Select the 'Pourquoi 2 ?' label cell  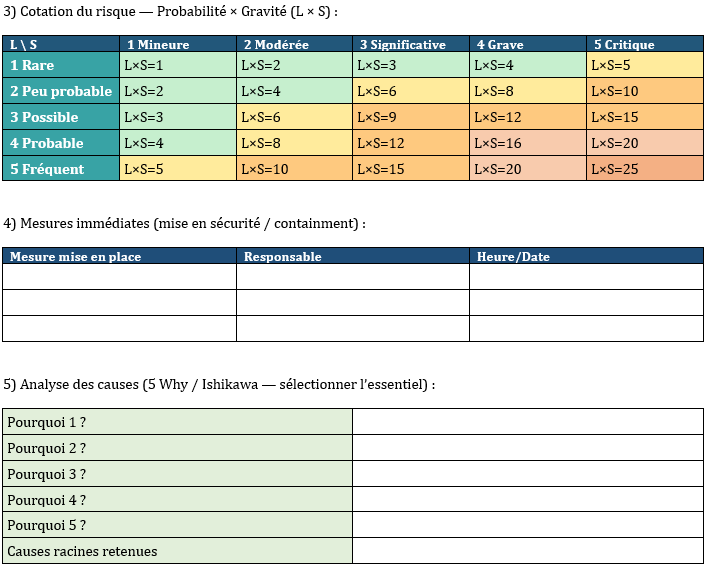177,448
